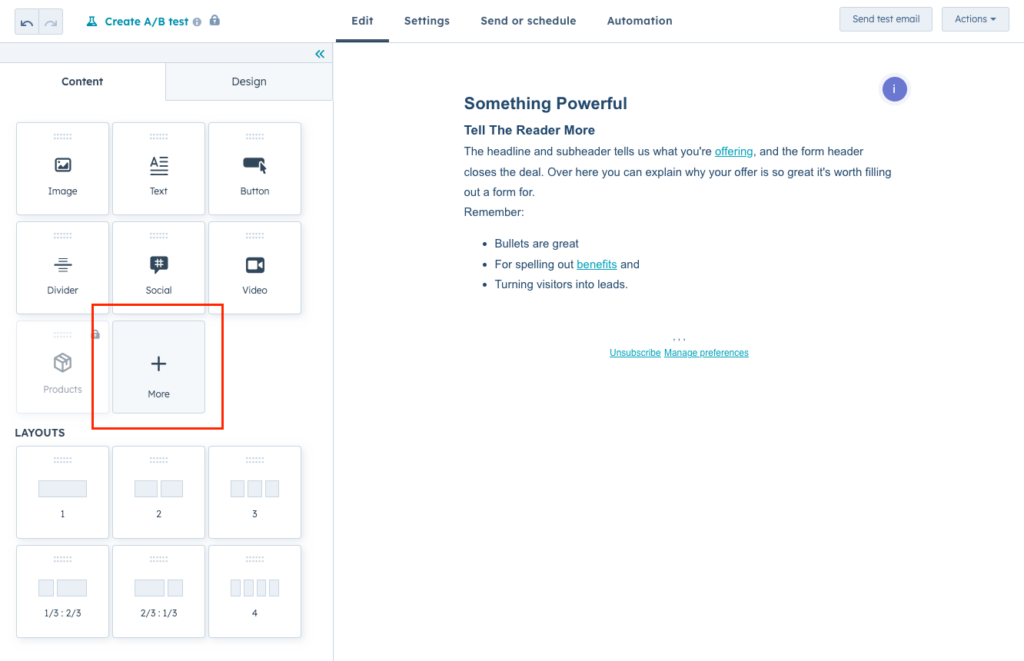This screenshot has height=661, width=1024.
Task: Click Send test email button
Action: click(x=886, y=19)
